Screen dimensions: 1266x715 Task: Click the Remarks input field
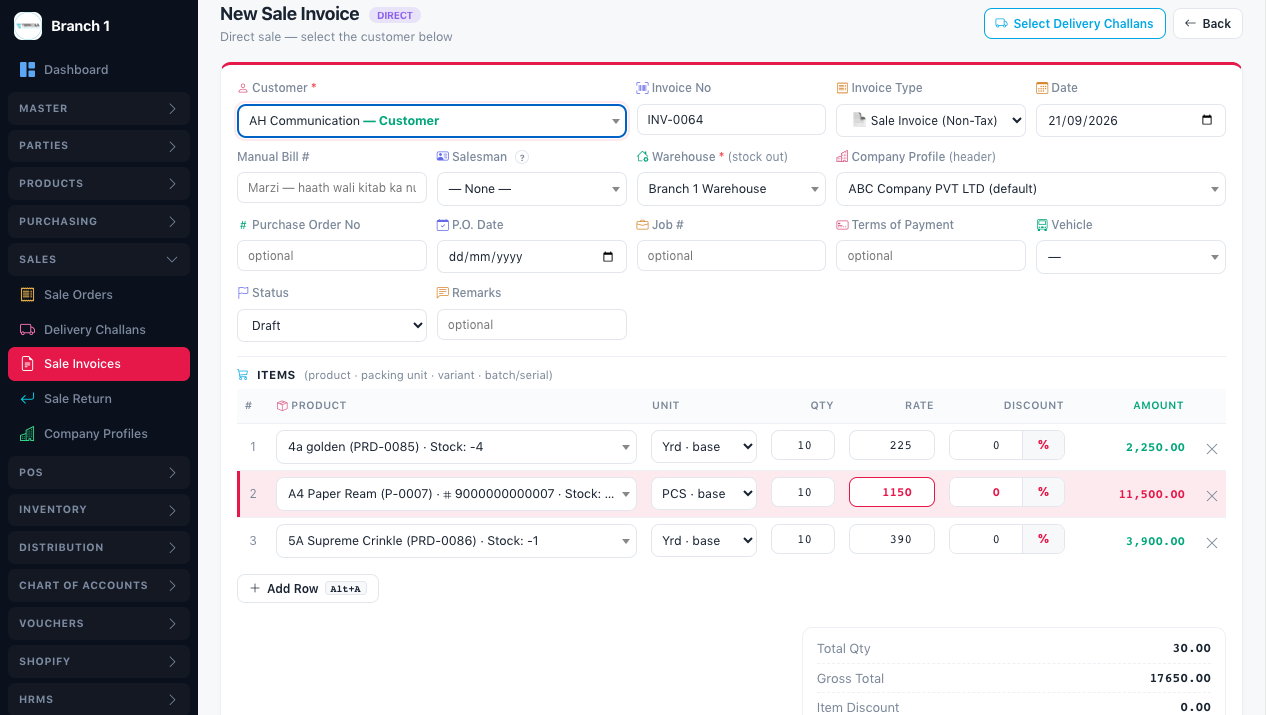pyautogui.click(x=532, y=325)
